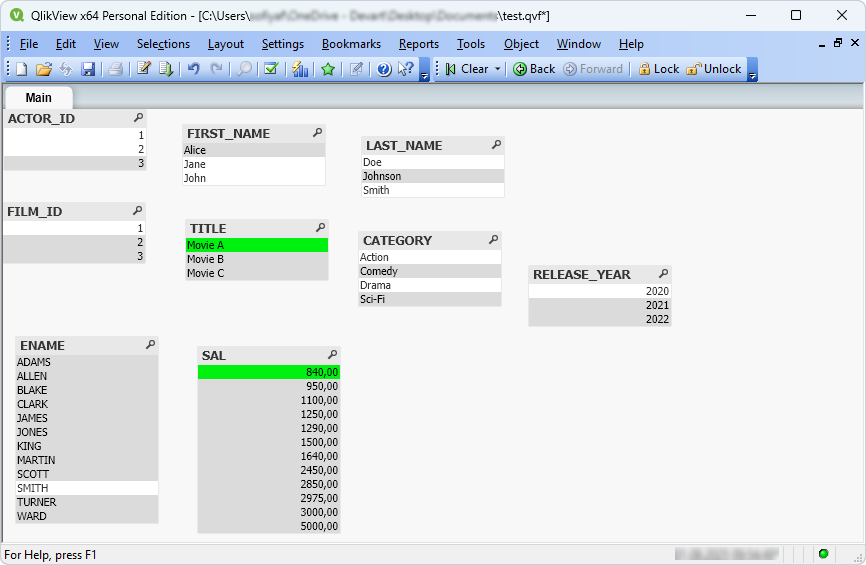Open Help Topics with the question mark icon
Image resolution: width=866 pixels, height=565 pixels.
coord(384,69)
